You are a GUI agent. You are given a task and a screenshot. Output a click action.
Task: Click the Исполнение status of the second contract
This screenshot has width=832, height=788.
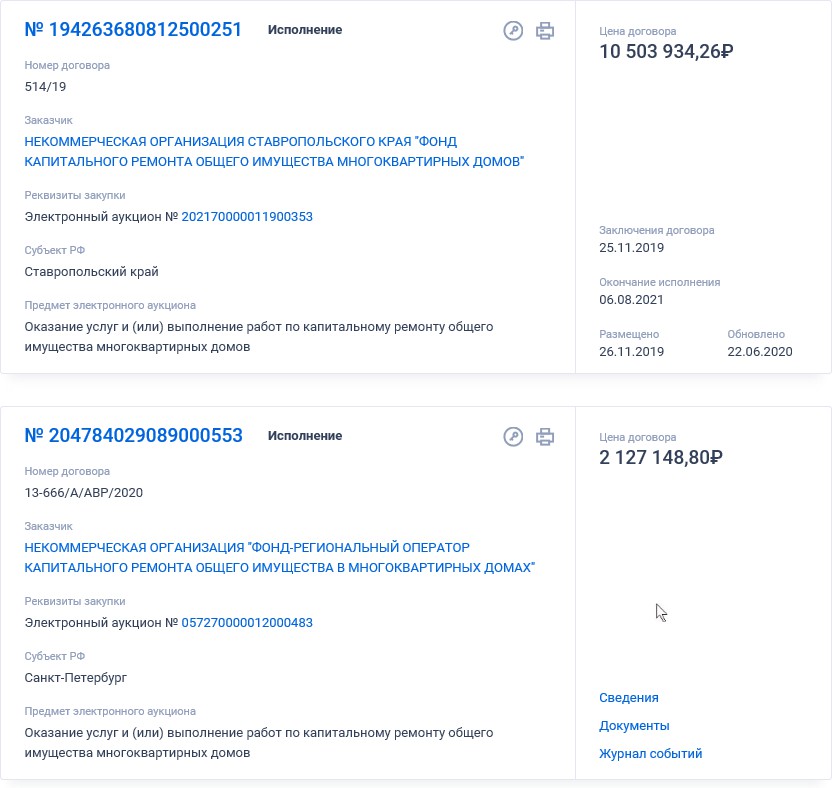coord(305,436)
